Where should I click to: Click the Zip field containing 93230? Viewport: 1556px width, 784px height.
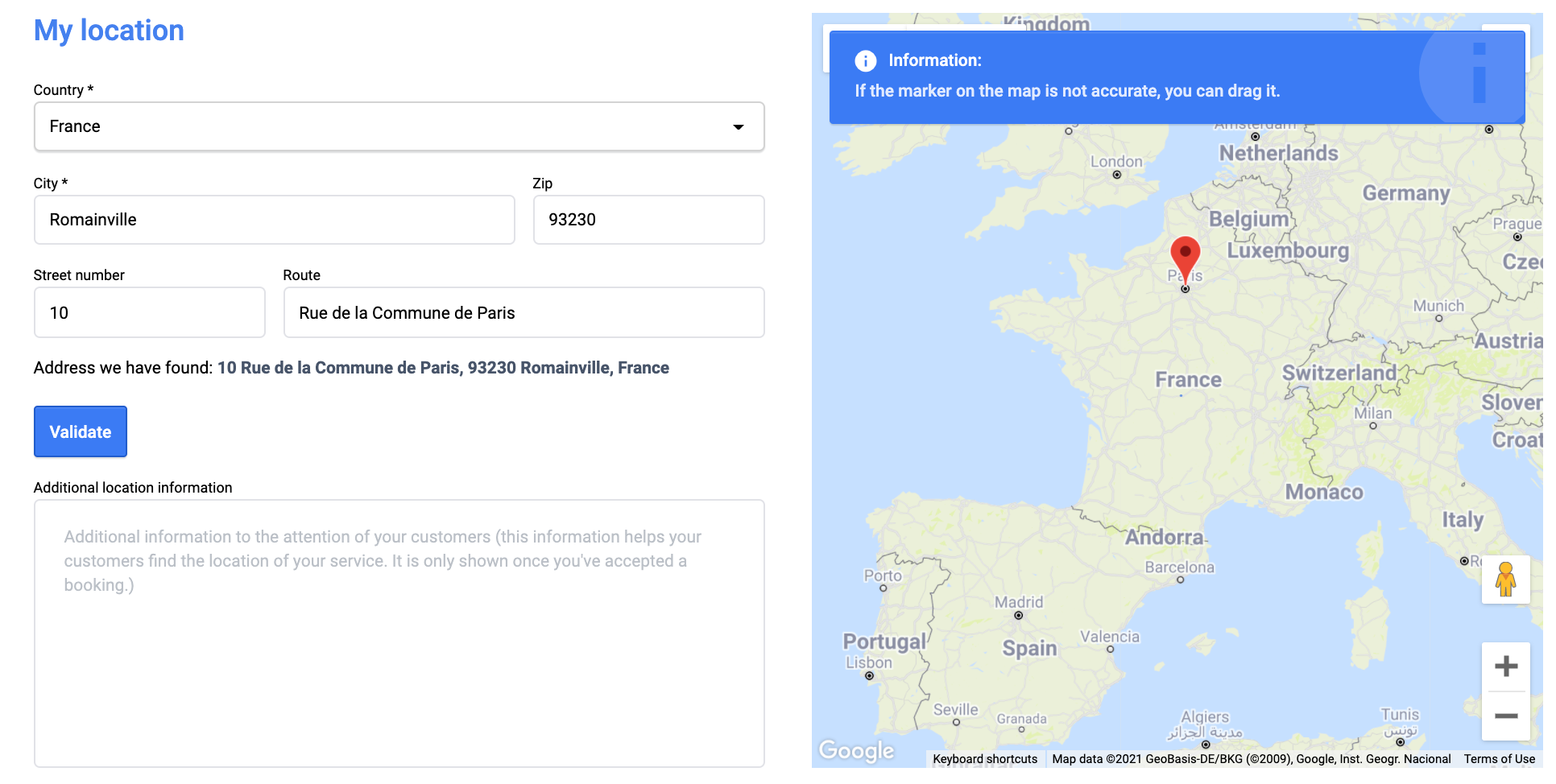point(648,220)
